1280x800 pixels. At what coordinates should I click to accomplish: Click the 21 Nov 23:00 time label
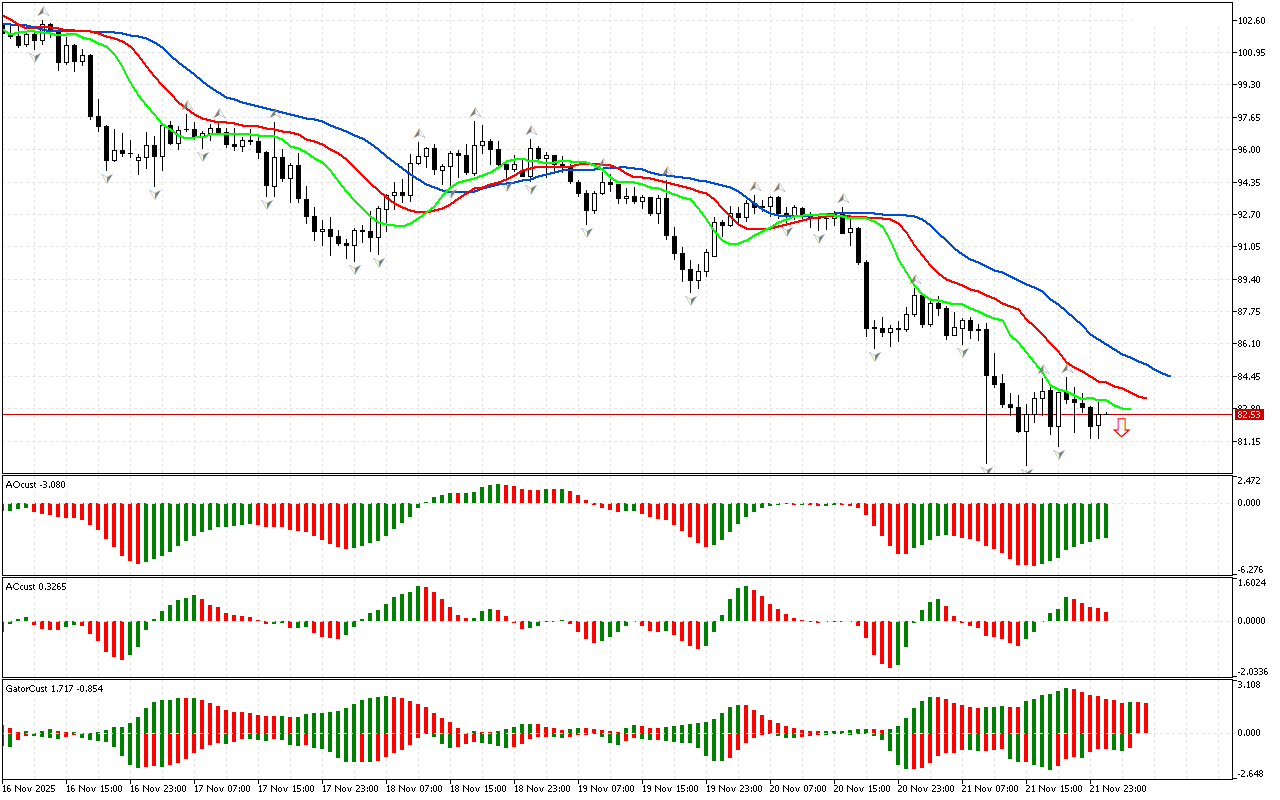[1117, 788]
